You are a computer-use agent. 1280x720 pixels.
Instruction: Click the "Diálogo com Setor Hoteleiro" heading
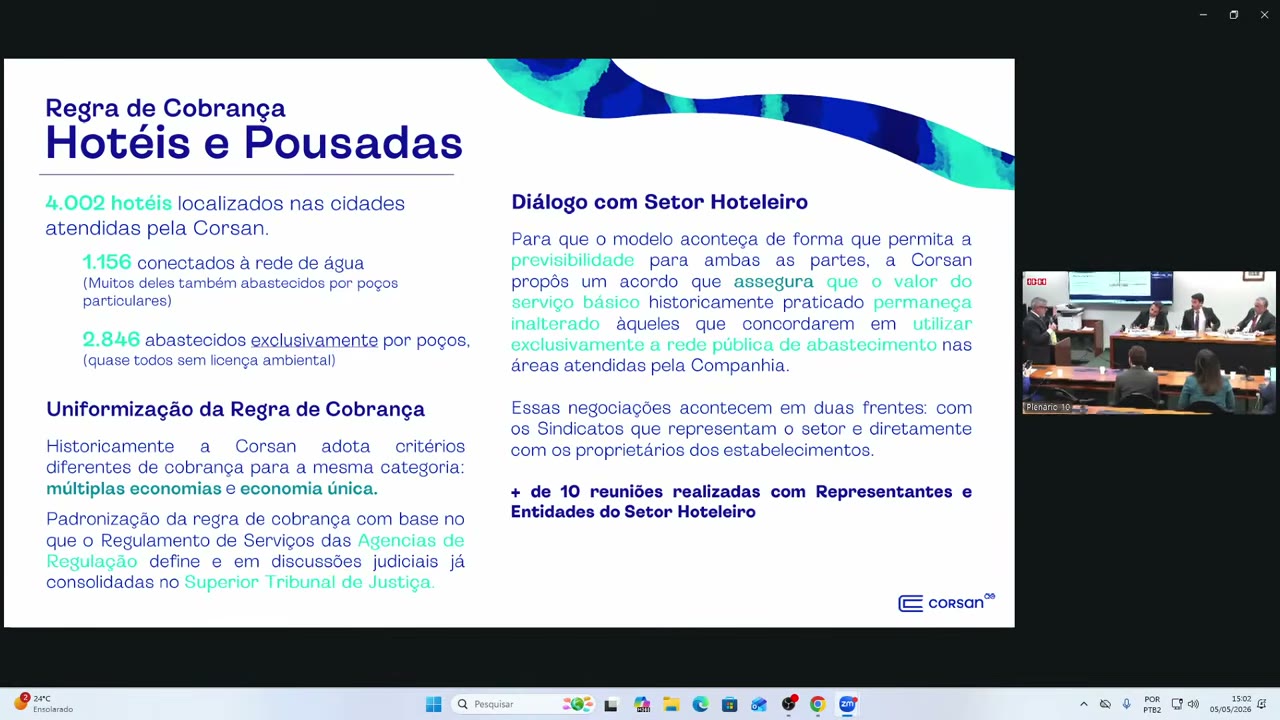[659, 202]
